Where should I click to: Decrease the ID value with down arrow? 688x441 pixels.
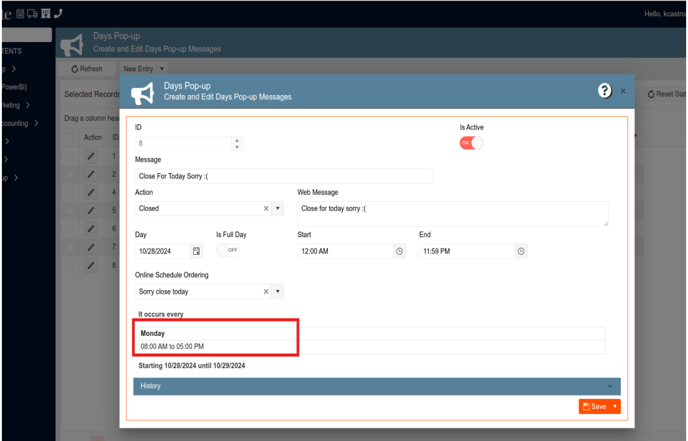click(237, 147)
